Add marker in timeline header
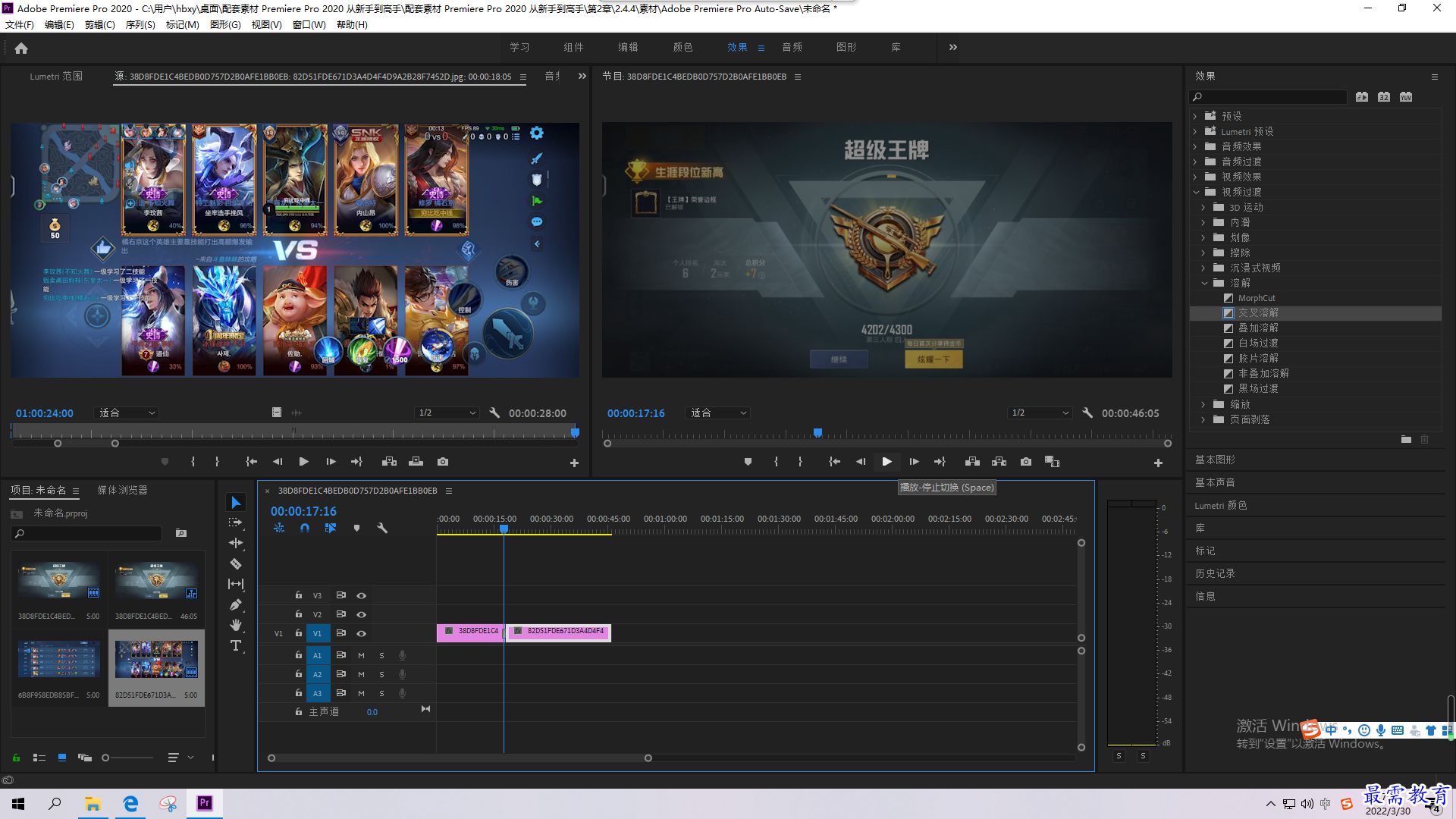This screenshot has width=1456, height=819. tap(356, 528)
